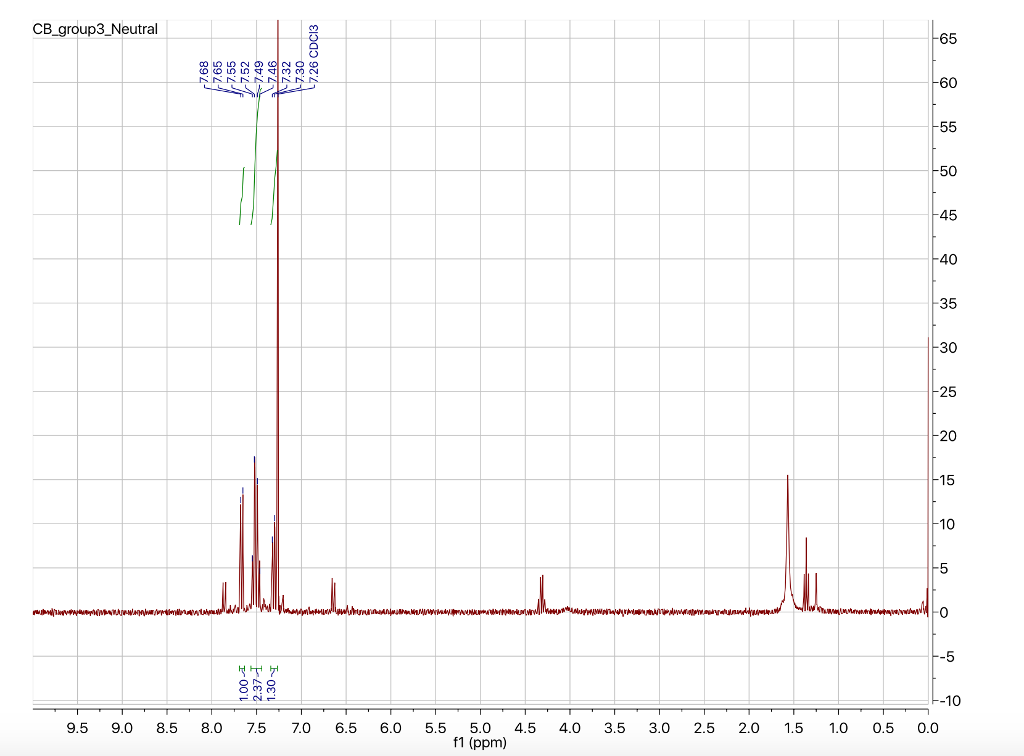Select the 0.0 mark on the ppm axis

tap(930, 728)
